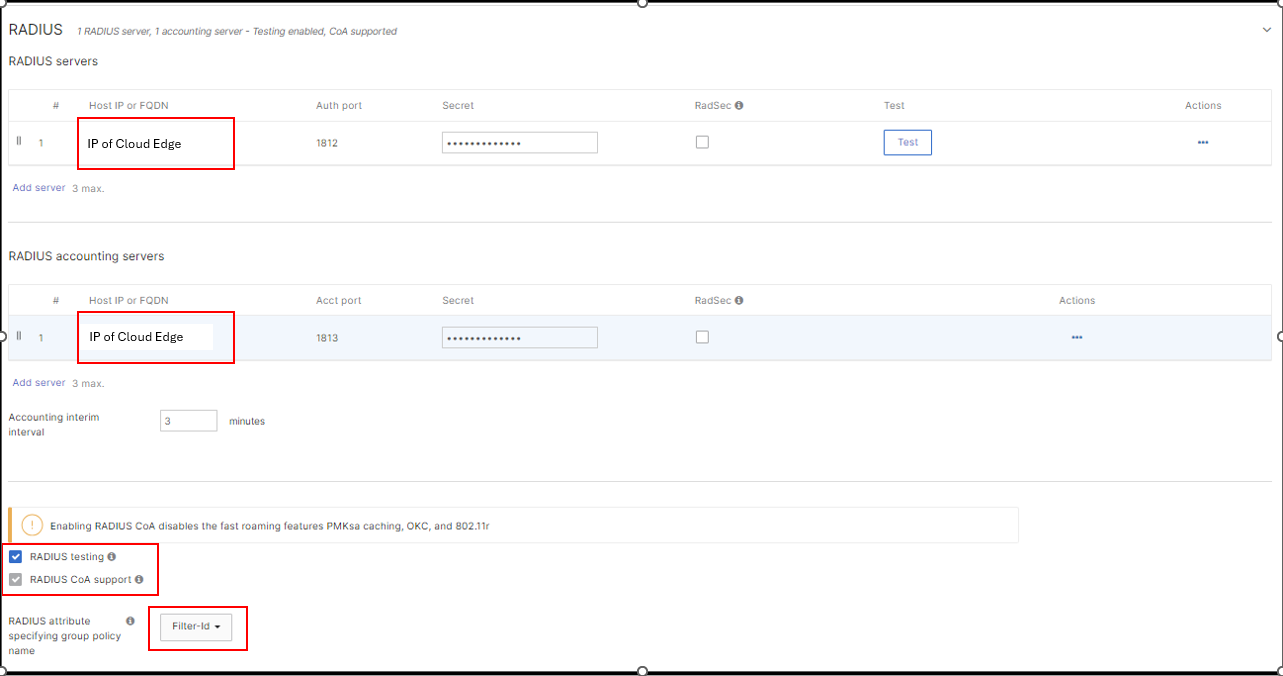Open actions menu for accounting server row
The image size is (1283, 676).
(x=1077, y=338)
